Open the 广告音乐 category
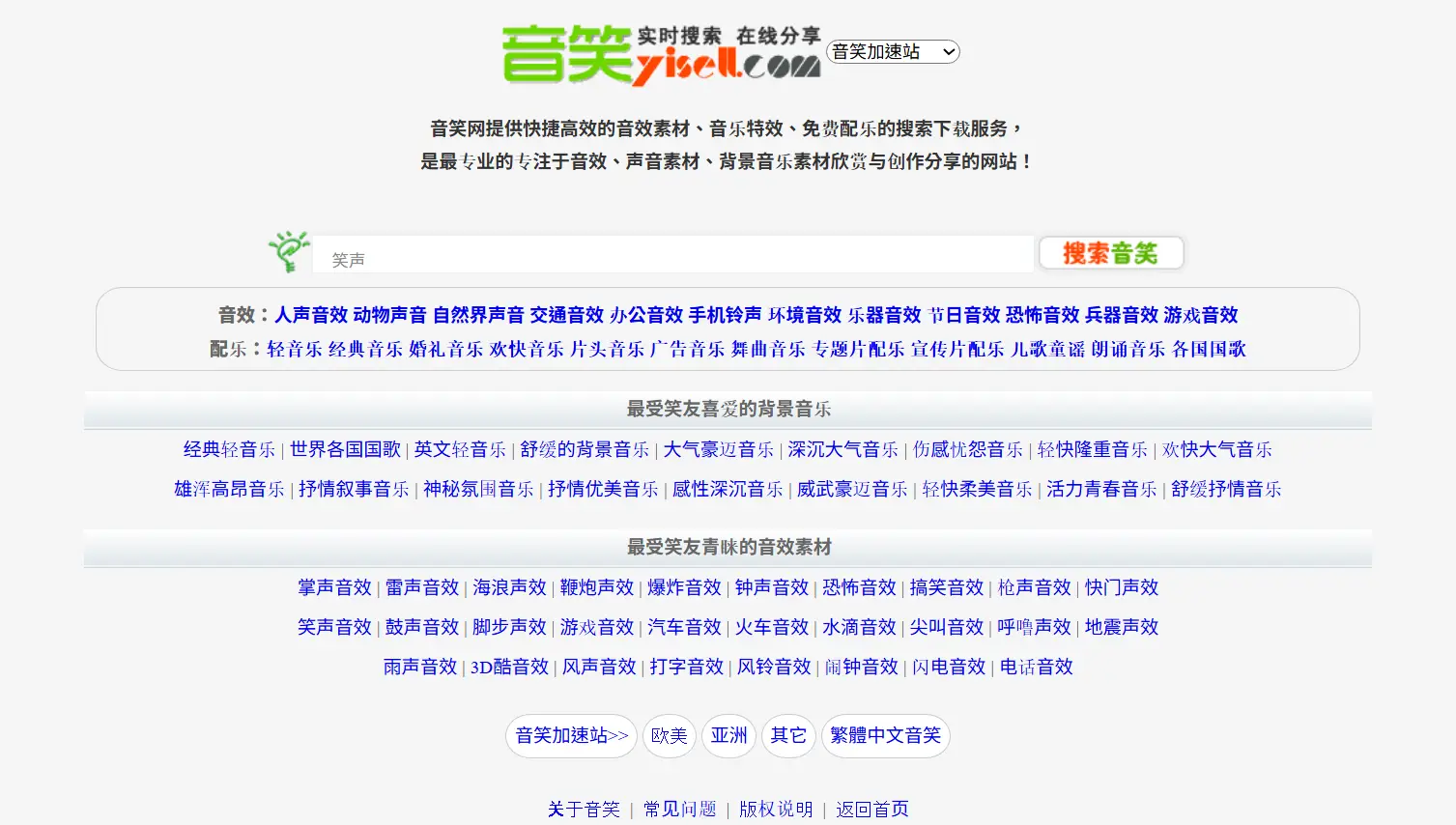Viewport: 1456px width, 825px height. pos(687,349)
